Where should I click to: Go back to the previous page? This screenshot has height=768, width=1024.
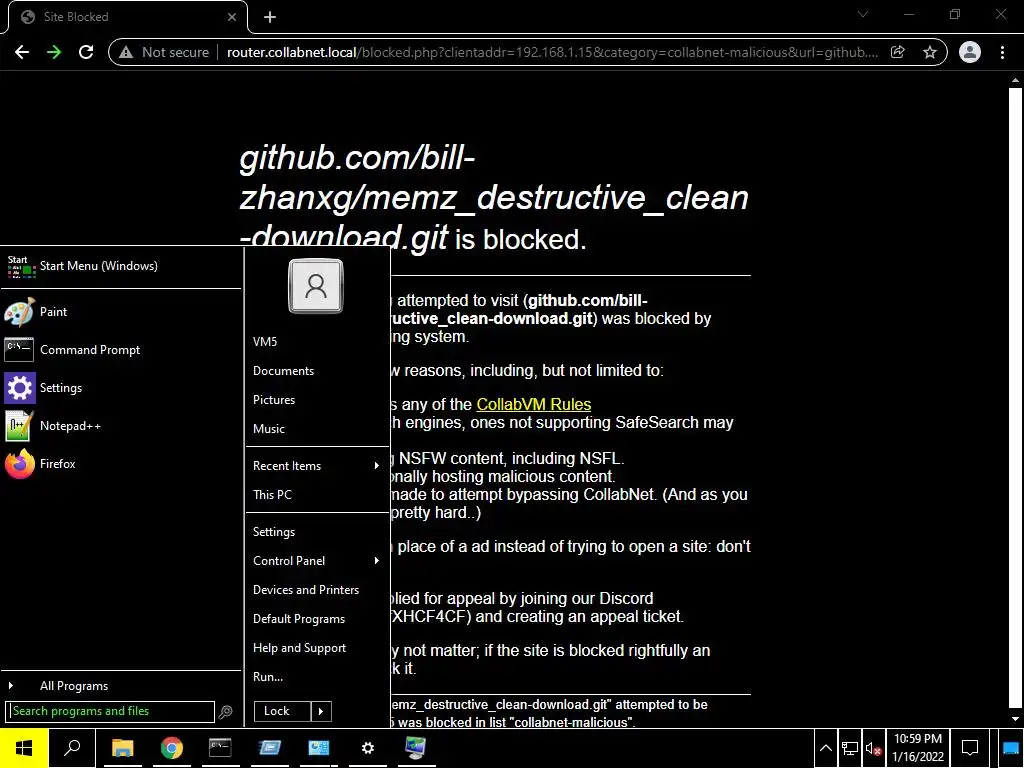pyautogui.click(x=22, y=52)
